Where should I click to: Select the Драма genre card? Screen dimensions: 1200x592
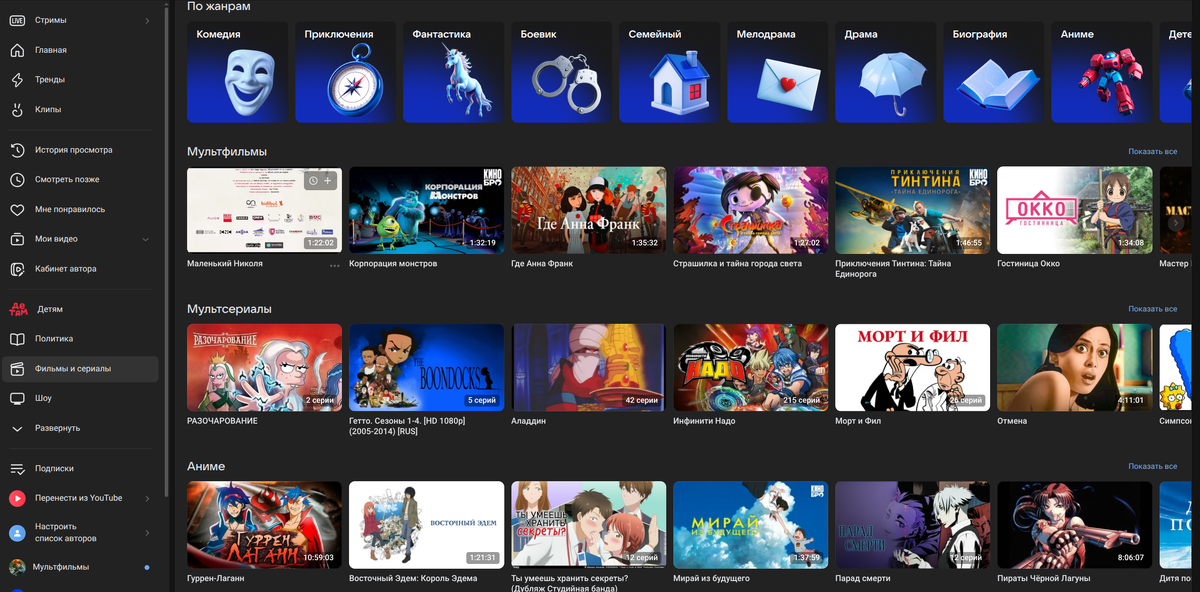point(885,72)
